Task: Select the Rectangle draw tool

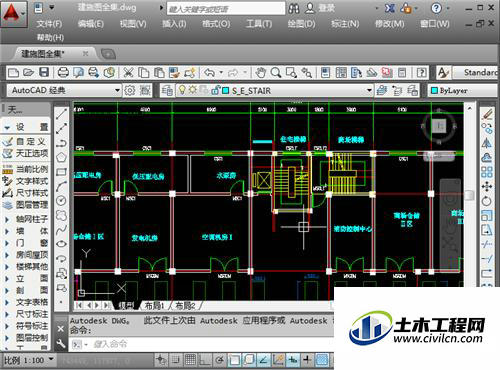Action: (61, 172)
